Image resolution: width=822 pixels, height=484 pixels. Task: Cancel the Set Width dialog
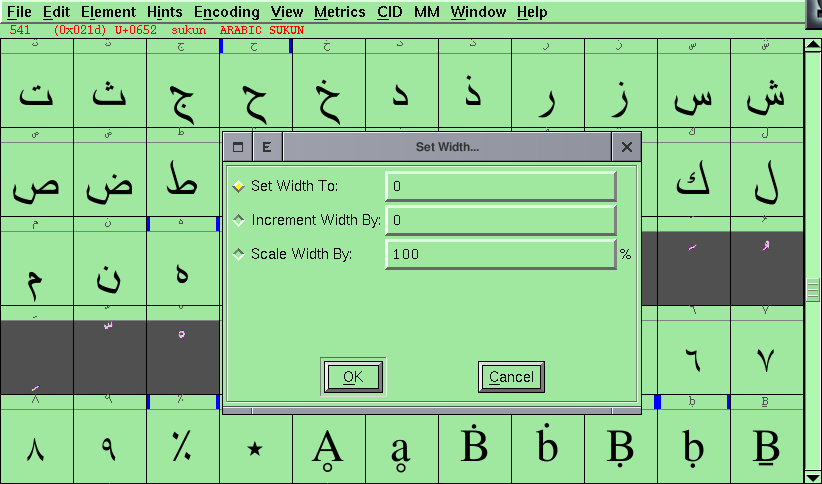point(511,377)
